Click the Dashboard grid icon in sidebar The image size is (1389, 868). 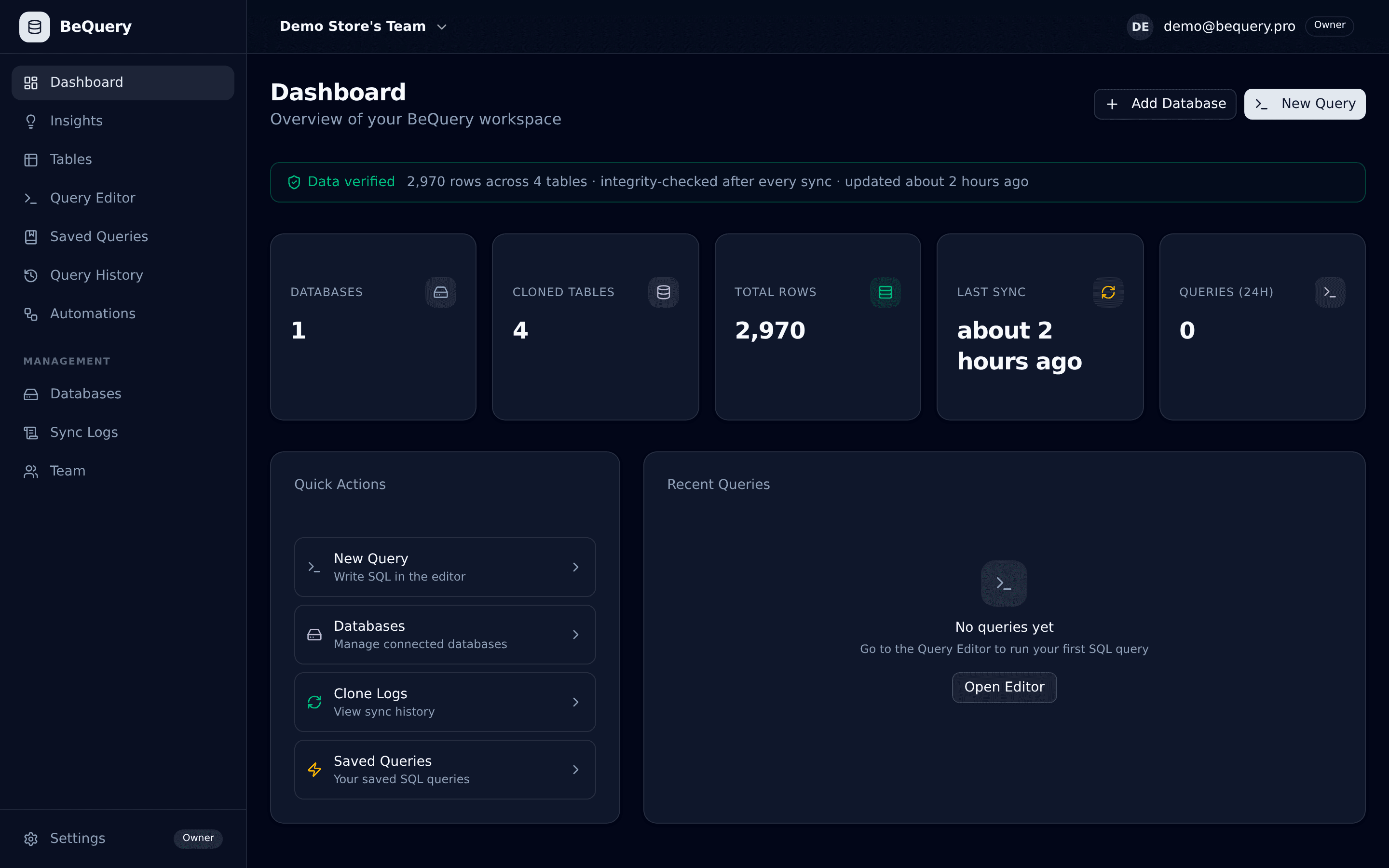[x=31, y=82]
